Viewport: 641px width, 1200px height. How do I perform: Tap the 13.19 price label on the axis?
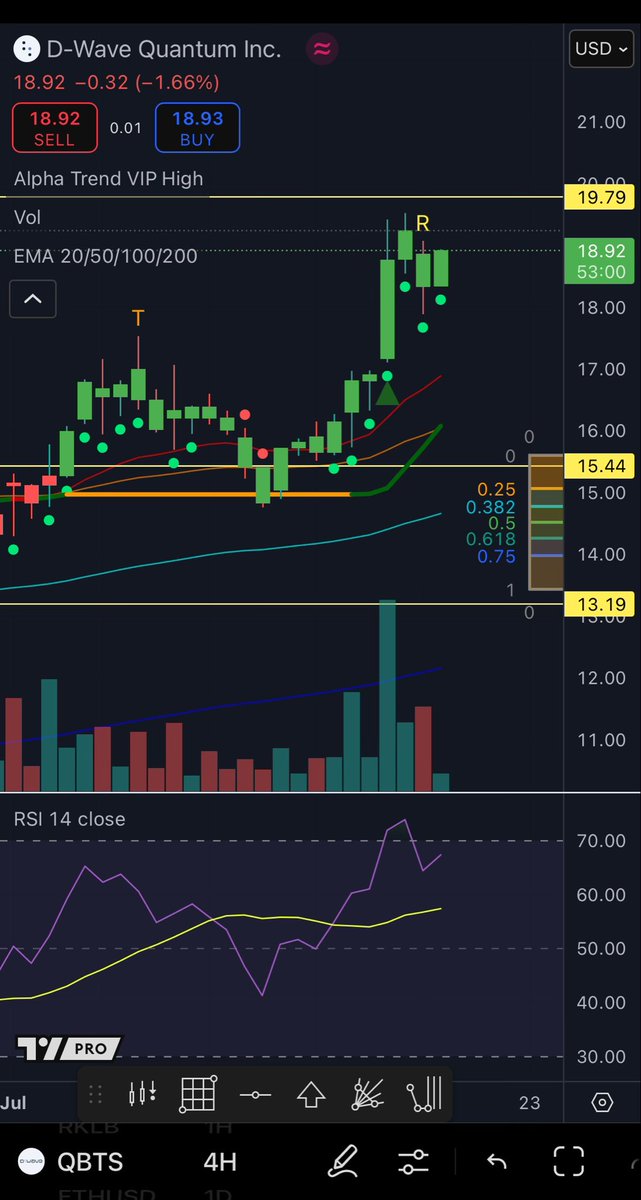point(600,604)
